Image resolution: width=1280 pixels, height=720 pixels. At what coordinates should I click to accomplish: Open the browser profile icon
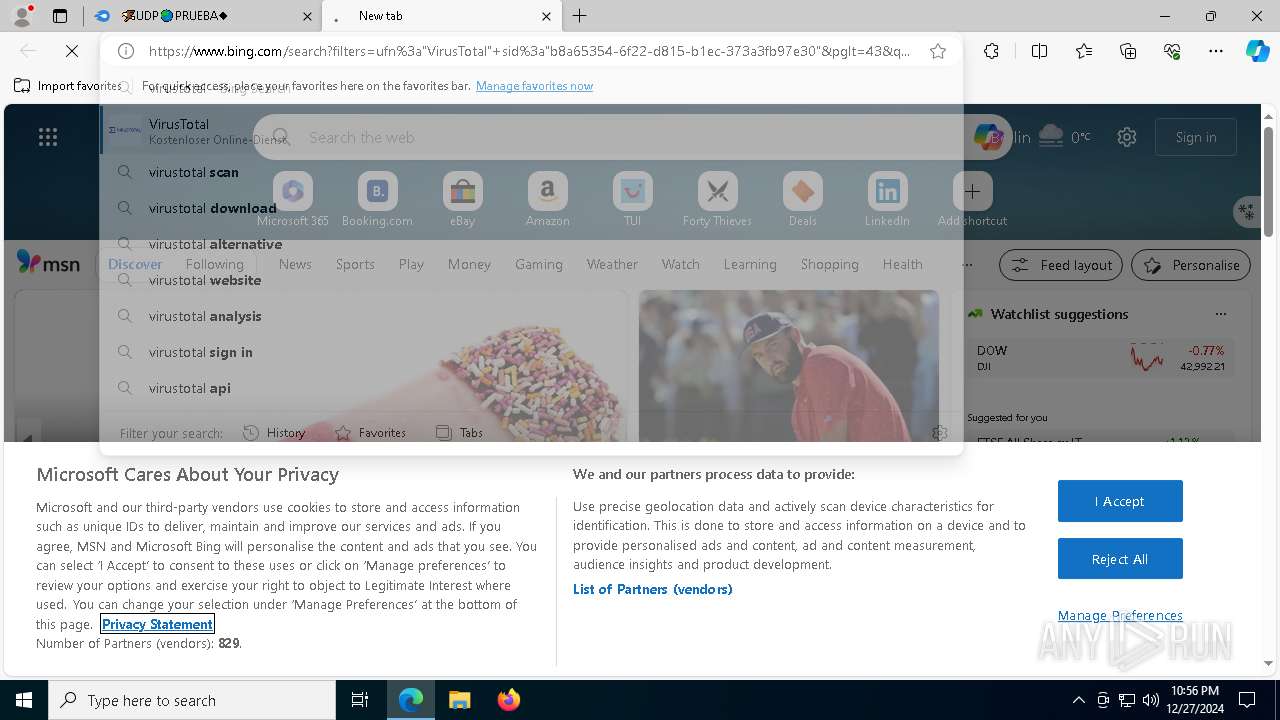[x=22, y=16]
